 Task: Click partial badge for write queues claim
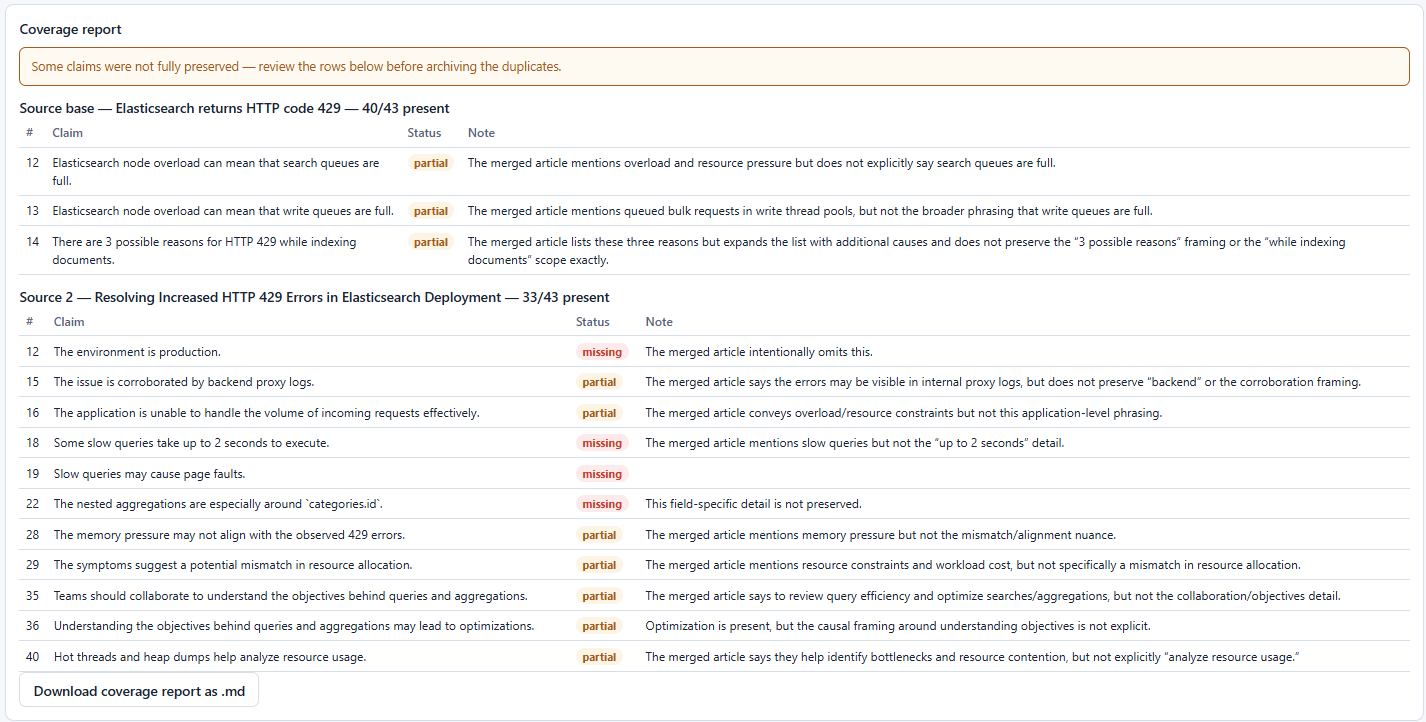pos(431,211)
